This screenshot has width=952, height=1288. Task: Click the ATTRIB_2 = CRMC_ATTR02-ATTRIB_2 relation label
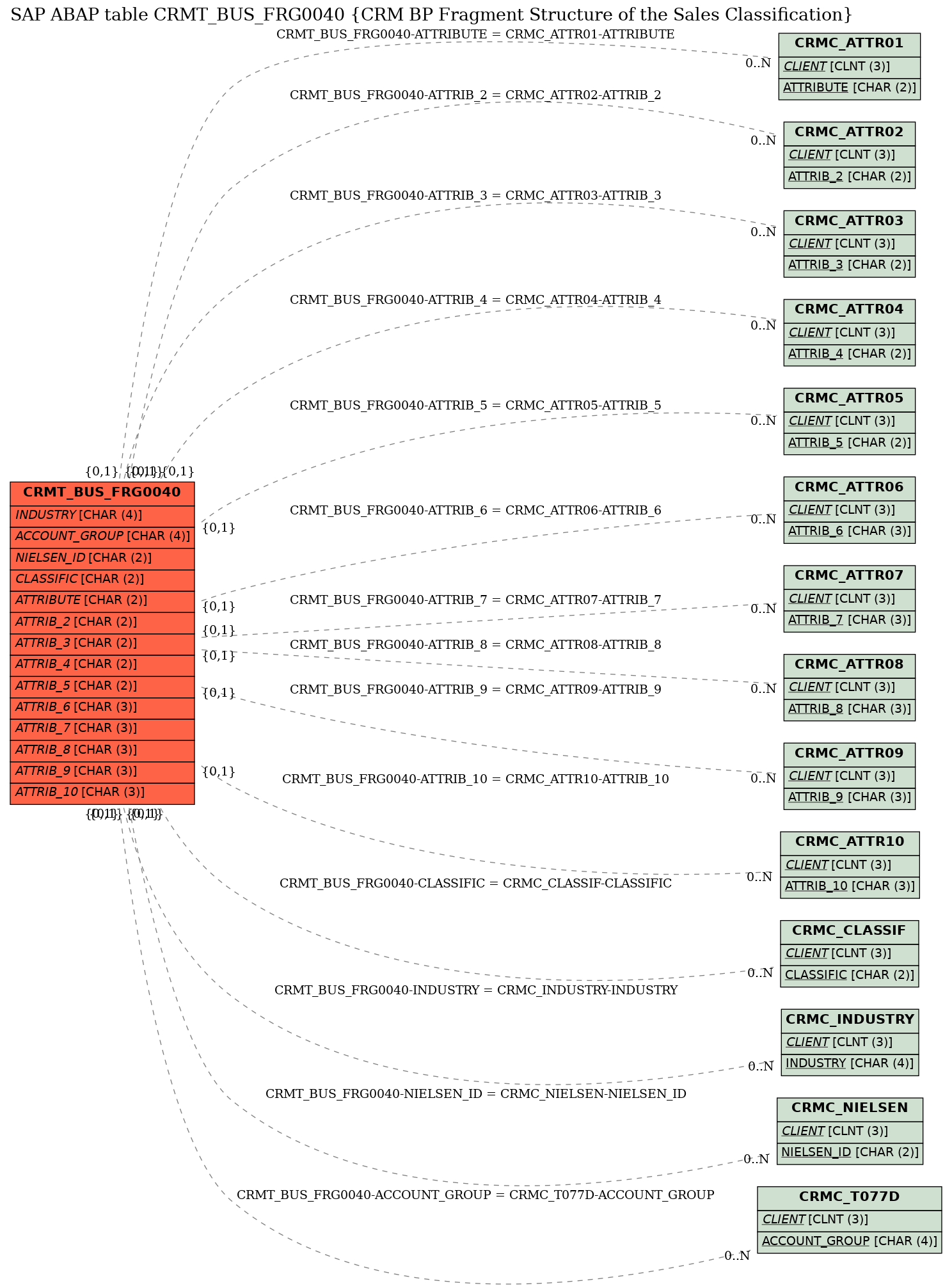point(475,95)
